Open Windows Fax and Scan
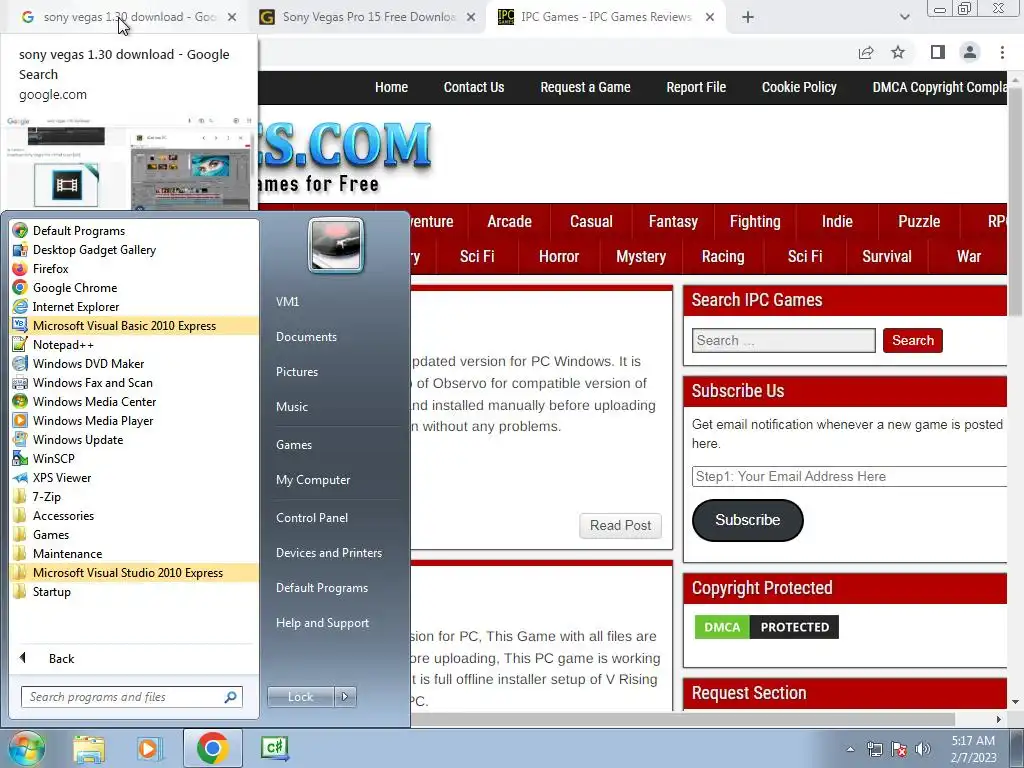The image size is (1024, 768). pyautogui.click(x=134, y=382)
